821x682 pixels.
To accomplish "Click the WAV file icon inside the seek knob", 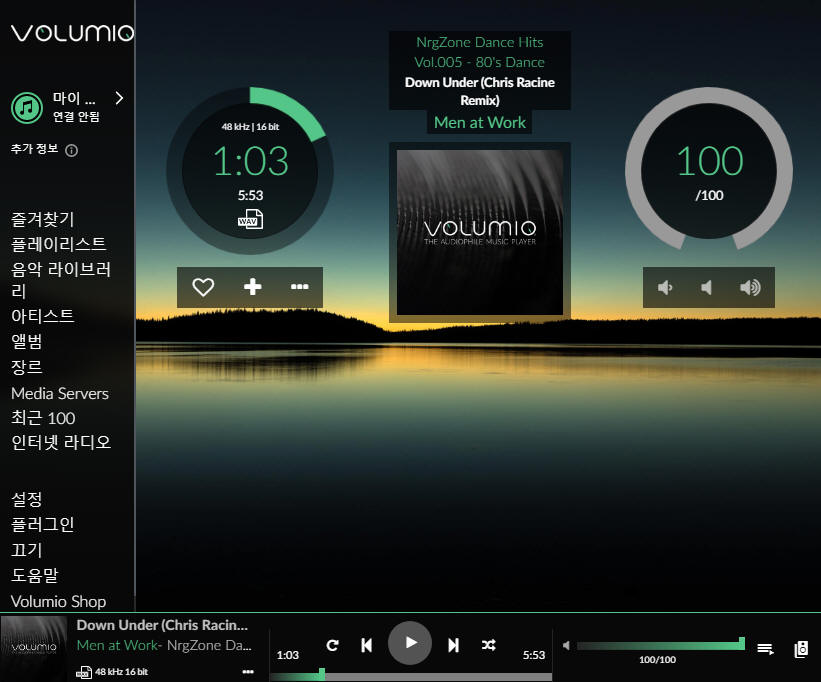I will point(250,219).
